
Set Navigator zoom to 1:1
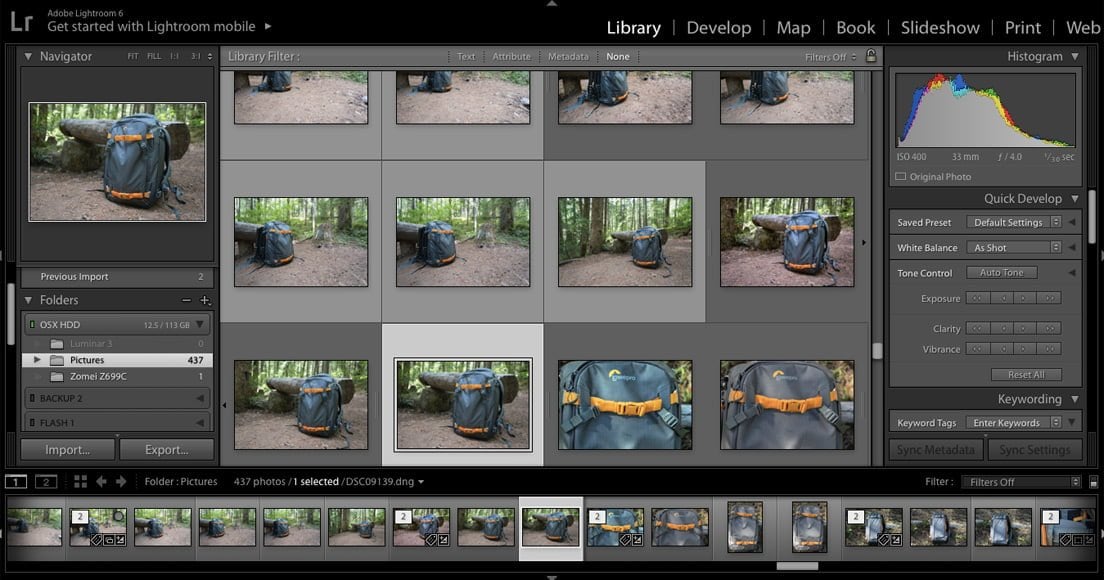[174, 56]
